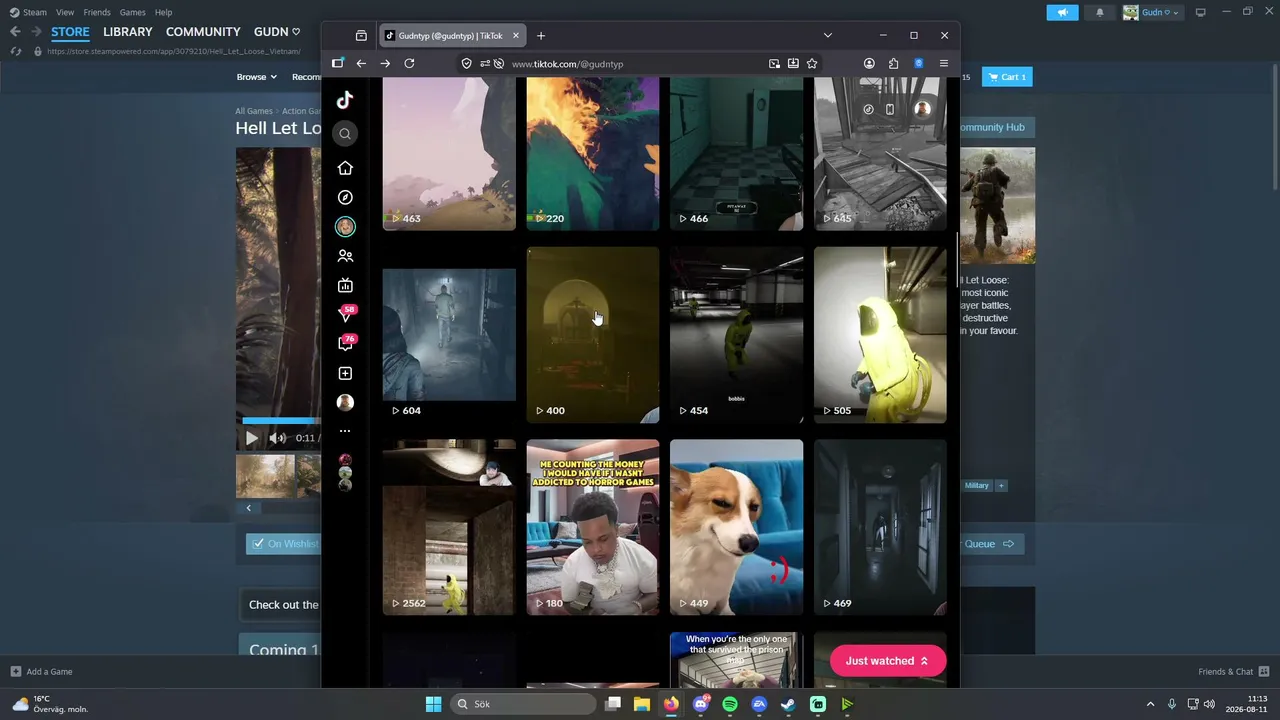Toggle the On Wishlist checkbox in Steam
Screen dimensions: 1280x720
point(258,544)
